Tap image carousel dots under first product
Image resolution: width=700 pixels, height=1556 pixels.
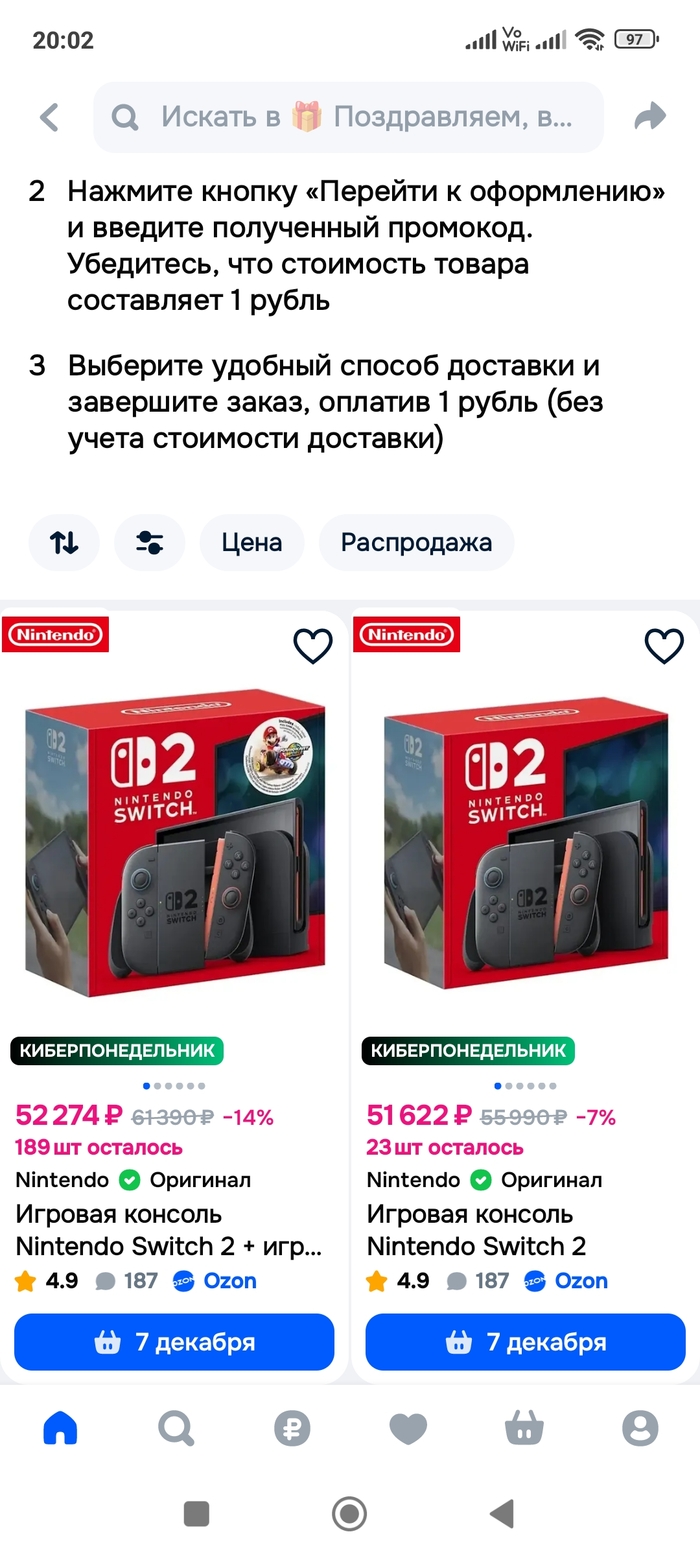[x=174, y=1086]
